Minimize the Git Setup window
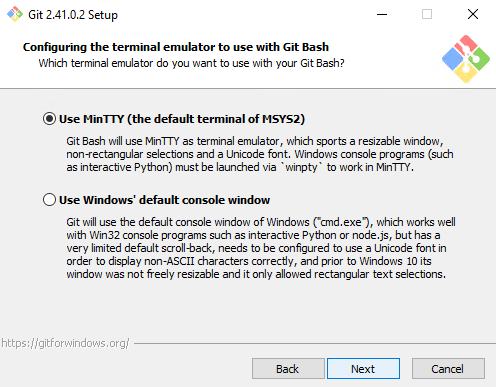This screenshot has height=387, width=496. tap(382, 14)
